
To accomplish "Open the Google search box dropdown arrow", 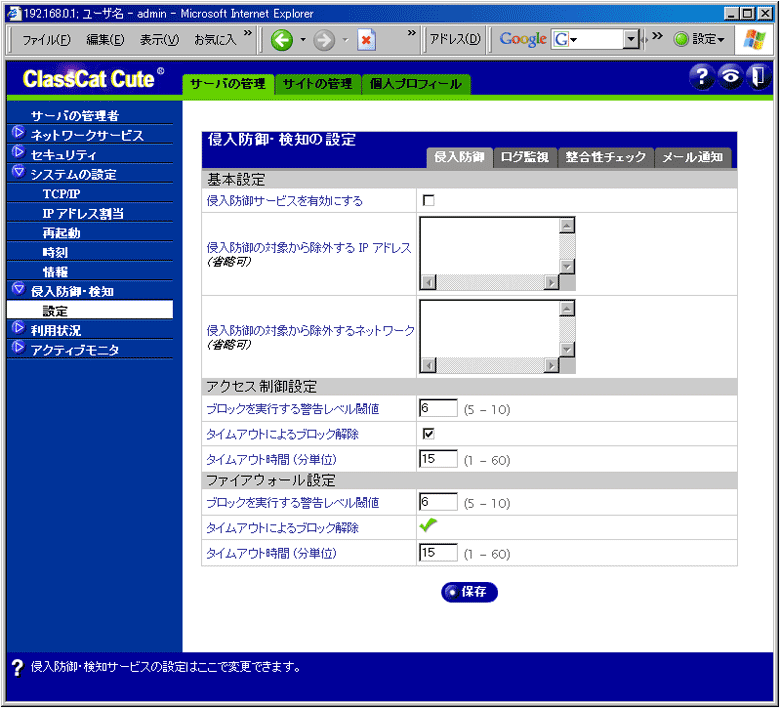I will click(630, 40).
